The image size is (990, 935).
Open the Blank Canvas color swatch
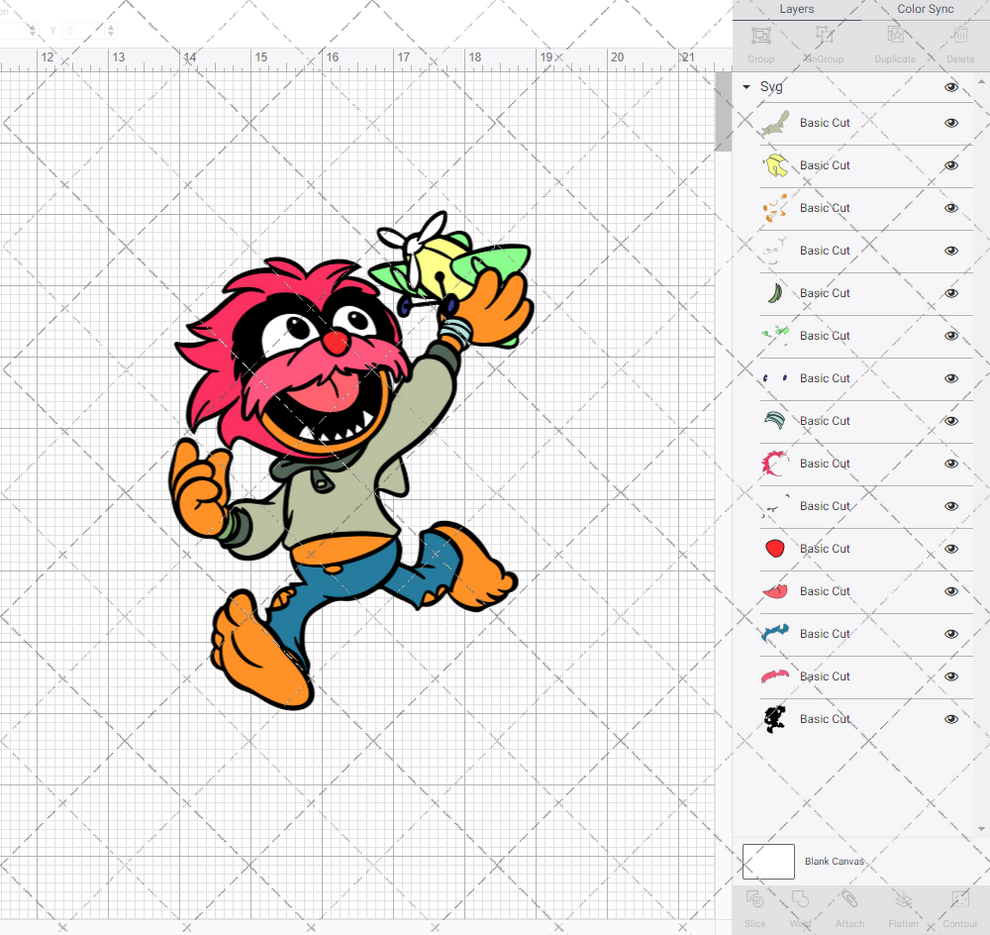(768, 861)
